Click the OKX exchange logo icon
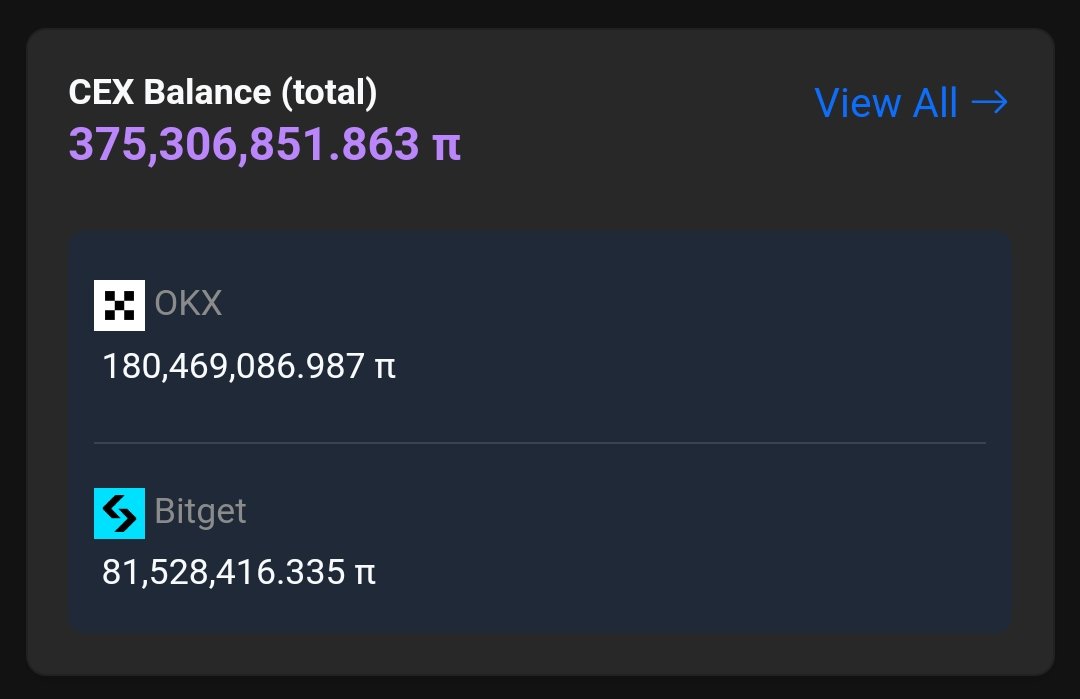 pyautogui.click(x=119, y=305)
